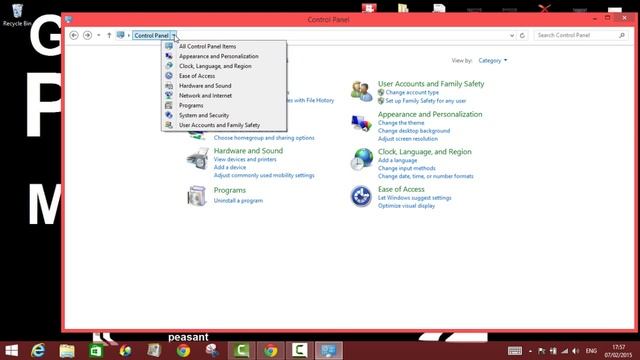Choose Programs in dropdown menu
The width and height of the screenshot is (640, 360).
224,105
